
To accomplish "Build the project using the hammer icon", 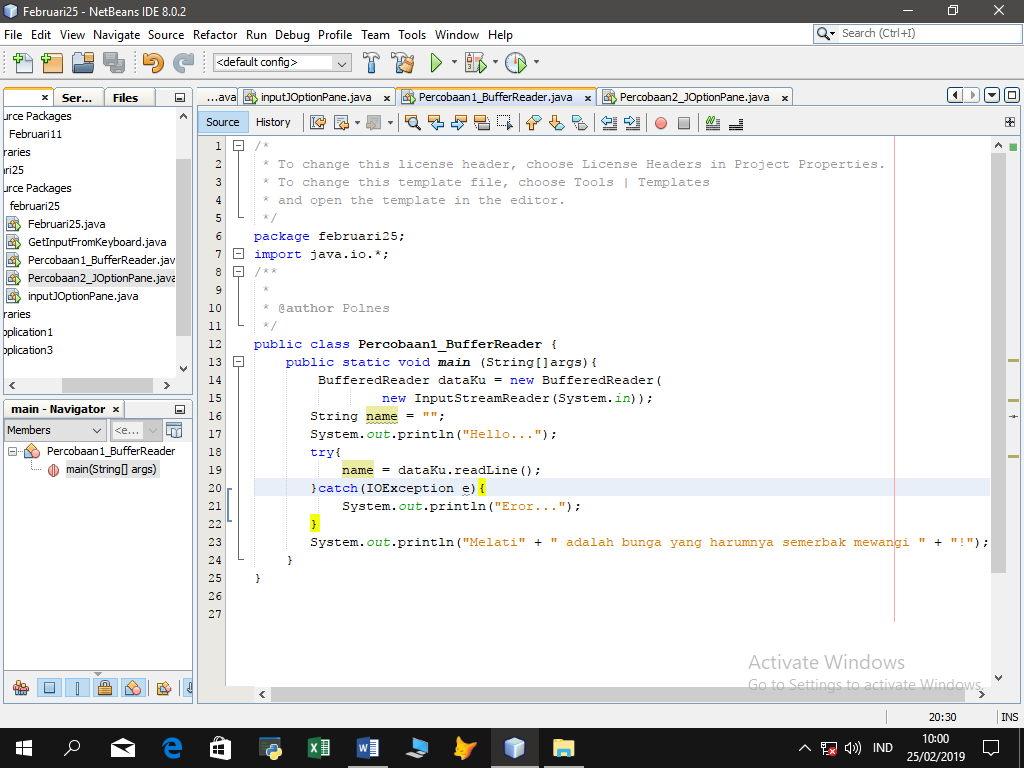I will tap(372, 62).
